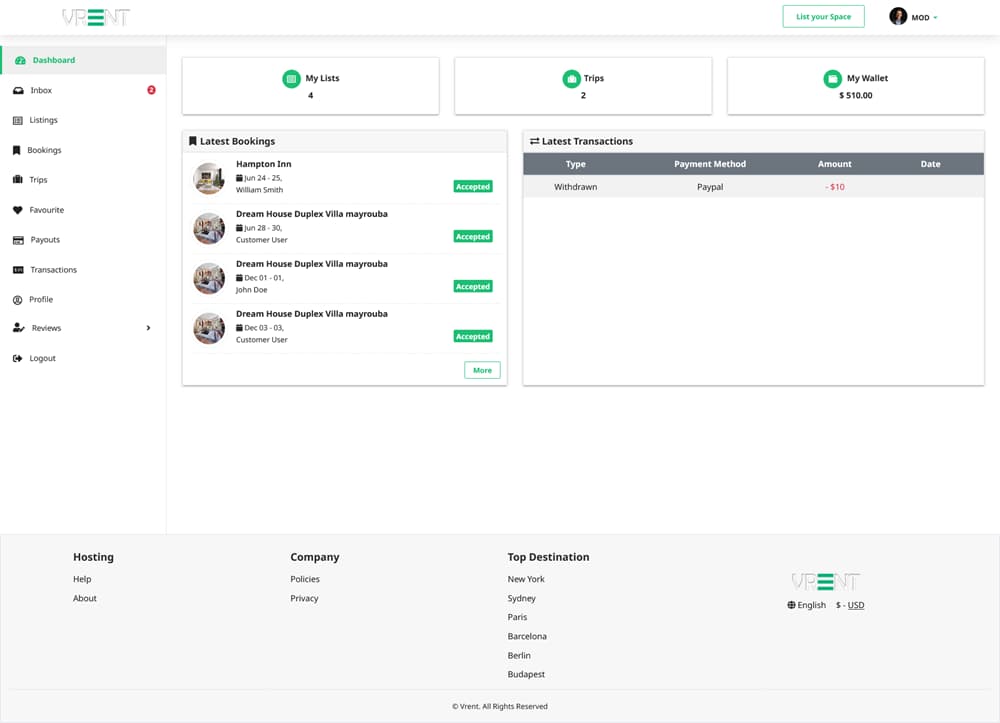Click the Trips suitcase icon in sidebar
This screenshot has height=723, width=1000.
[x=18, y=180]
